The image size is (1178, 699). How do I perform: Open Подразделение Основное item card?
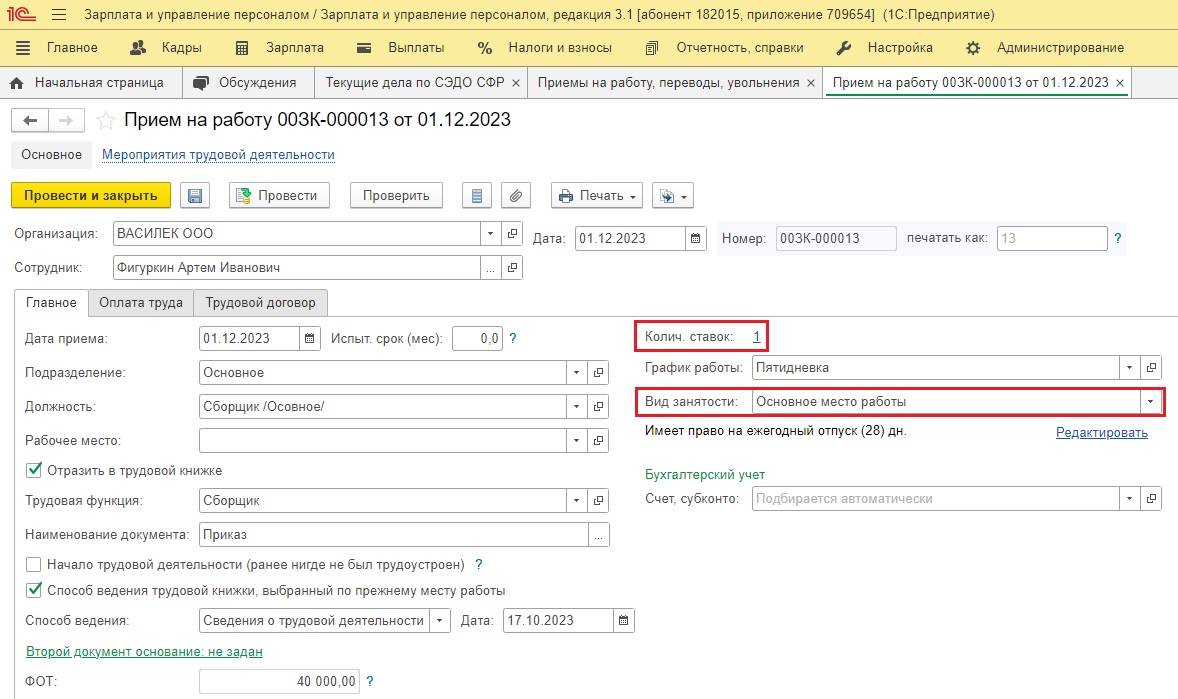[598, 373]
